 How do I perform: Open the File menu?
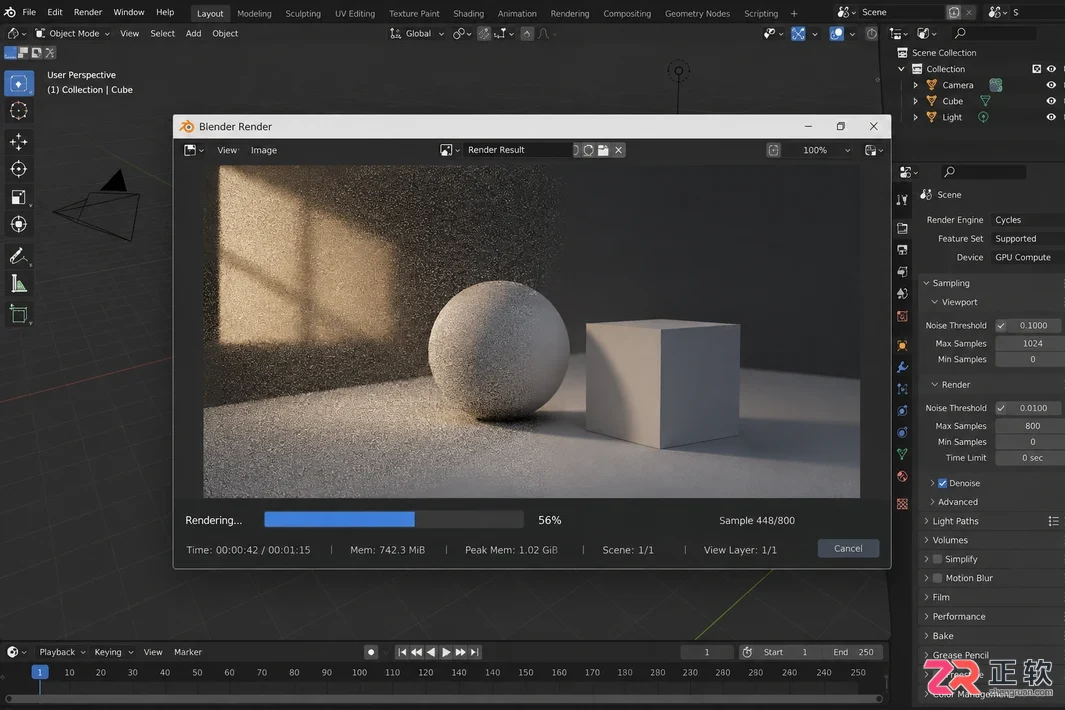point(29,12)
